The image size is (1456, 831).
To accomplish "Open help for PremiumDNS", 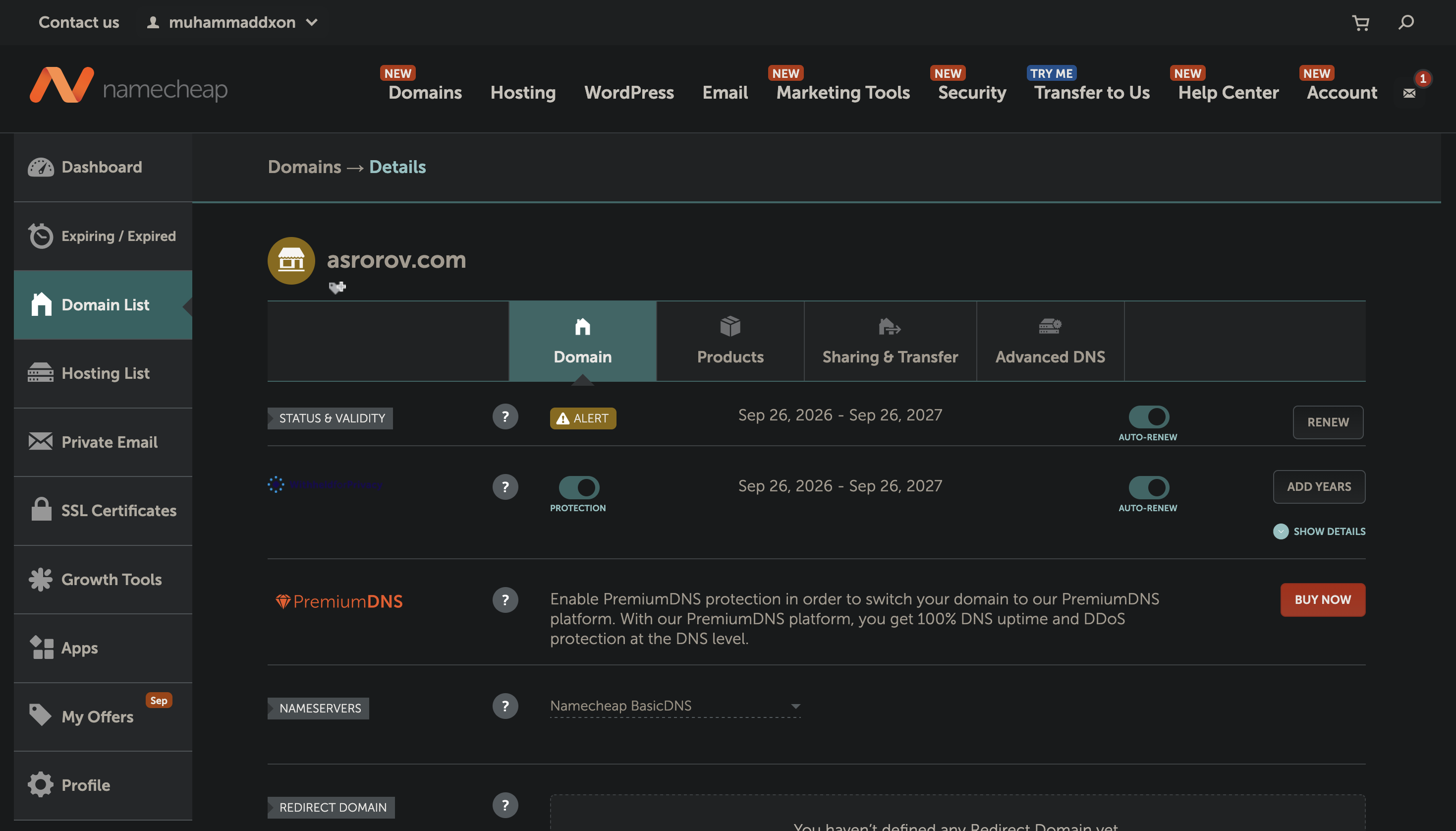I will click(505, 600).
